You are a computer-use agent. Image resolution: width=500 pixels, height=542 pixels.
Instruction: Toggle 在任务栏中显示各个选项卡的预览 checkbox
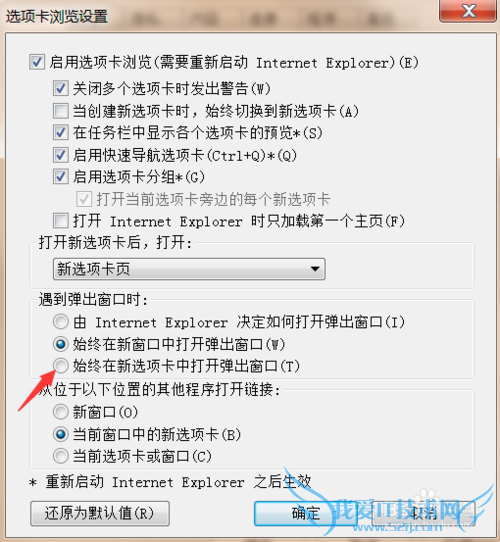[61, 133]
